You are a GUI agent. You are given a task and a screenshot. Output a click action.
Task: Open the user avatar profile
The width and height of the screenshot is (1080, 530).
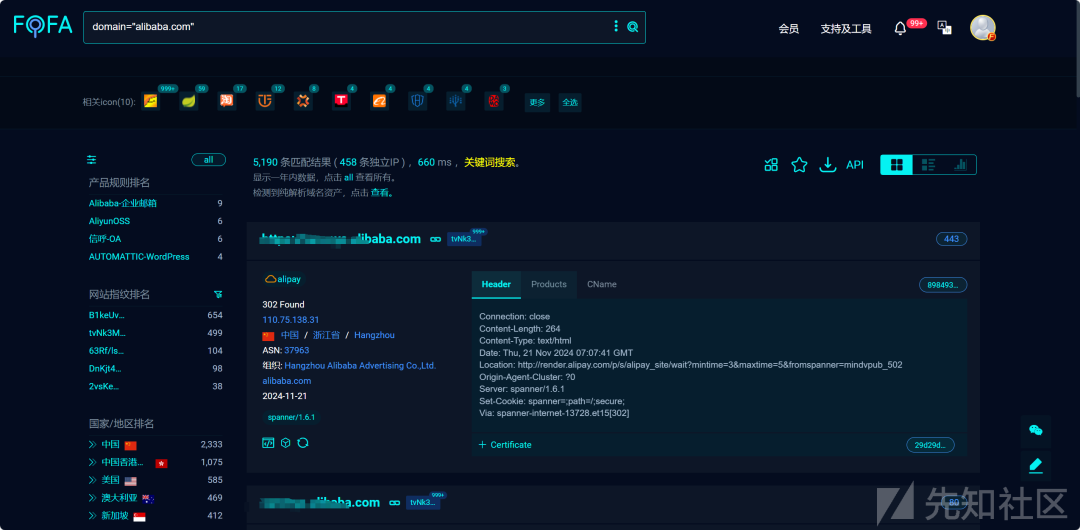pos(982,28)
